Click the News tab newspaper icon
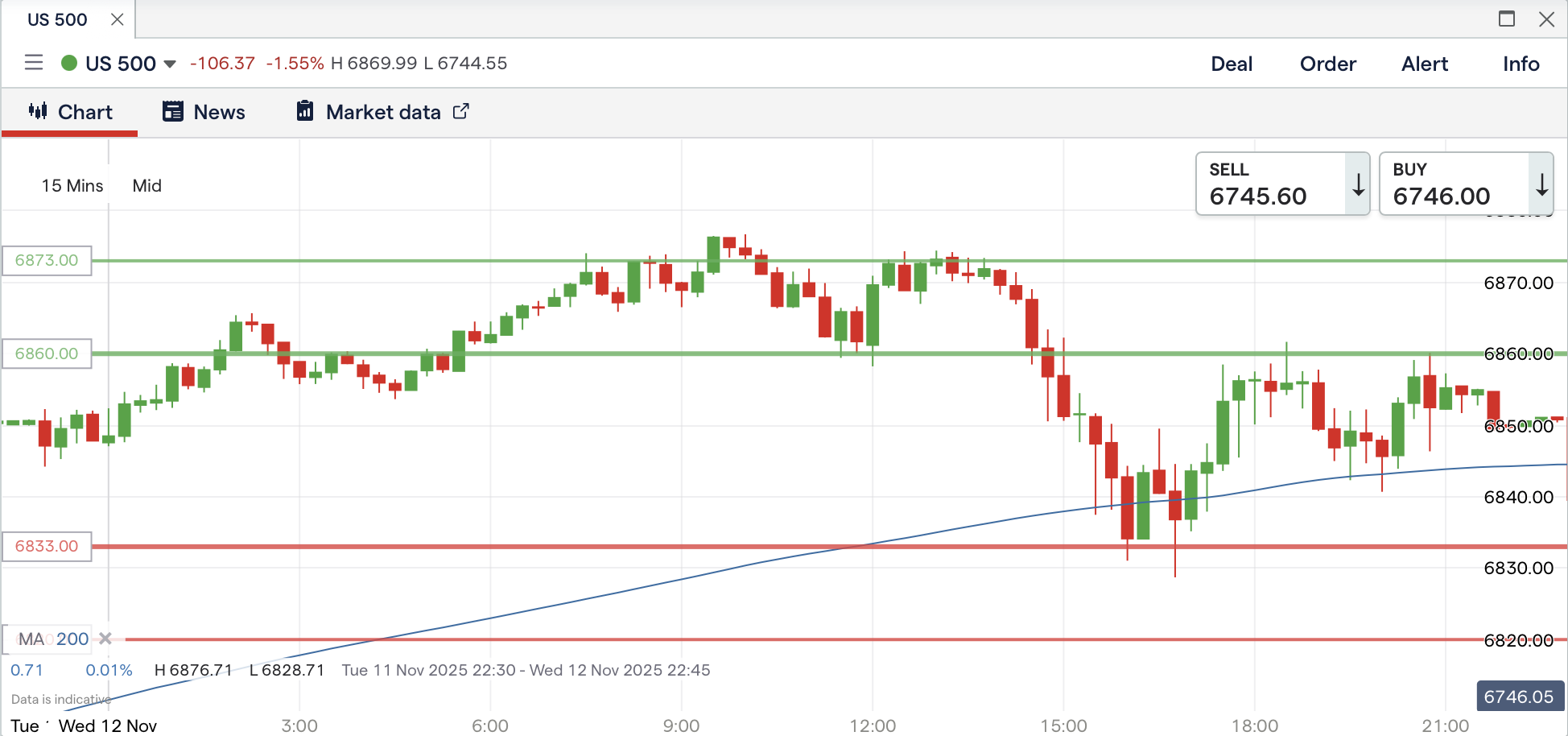The height and width of the screenshot is (736, 1568). 173,111
